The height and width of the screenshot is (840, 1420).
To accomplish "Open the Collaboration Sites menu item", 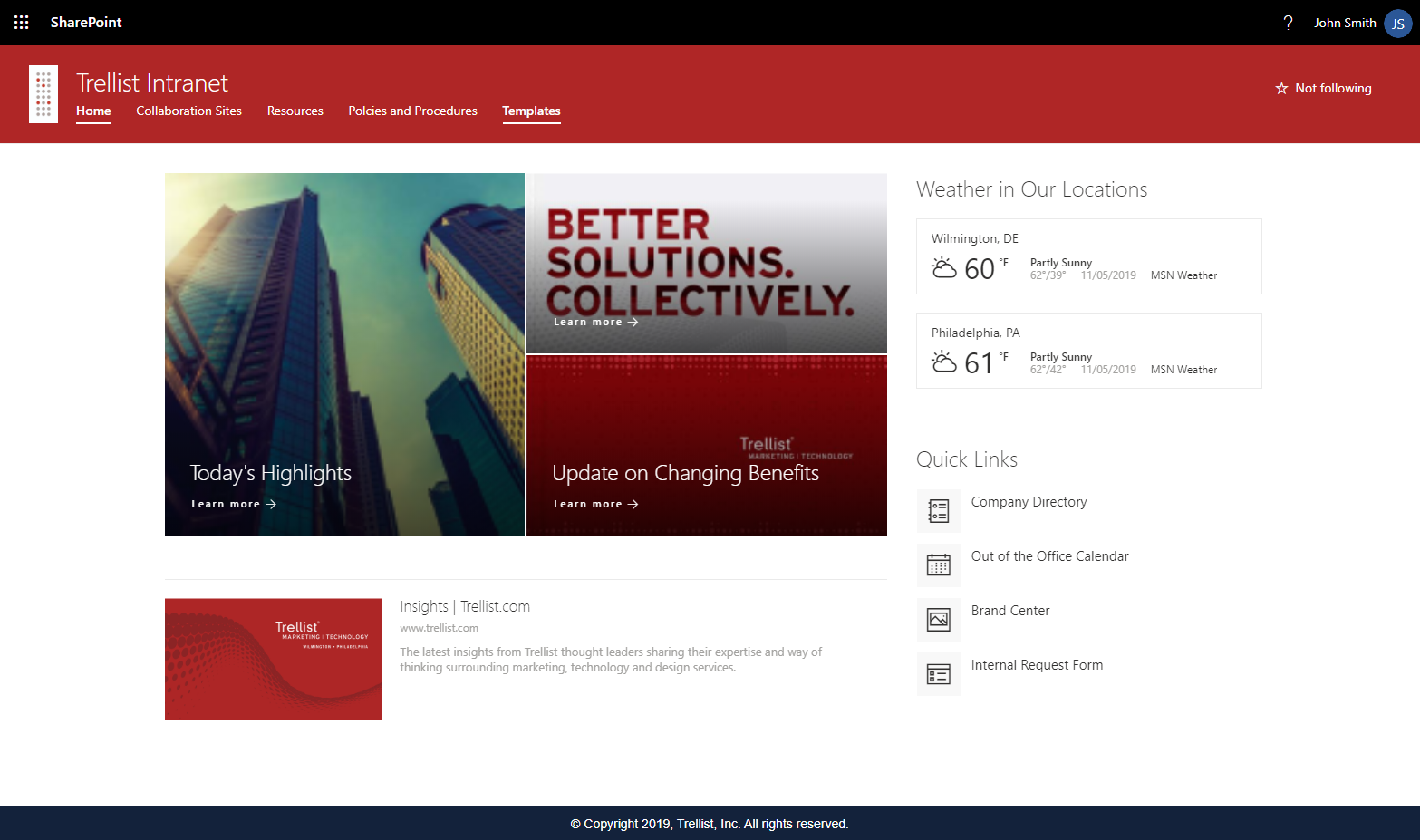I will 188,111.
